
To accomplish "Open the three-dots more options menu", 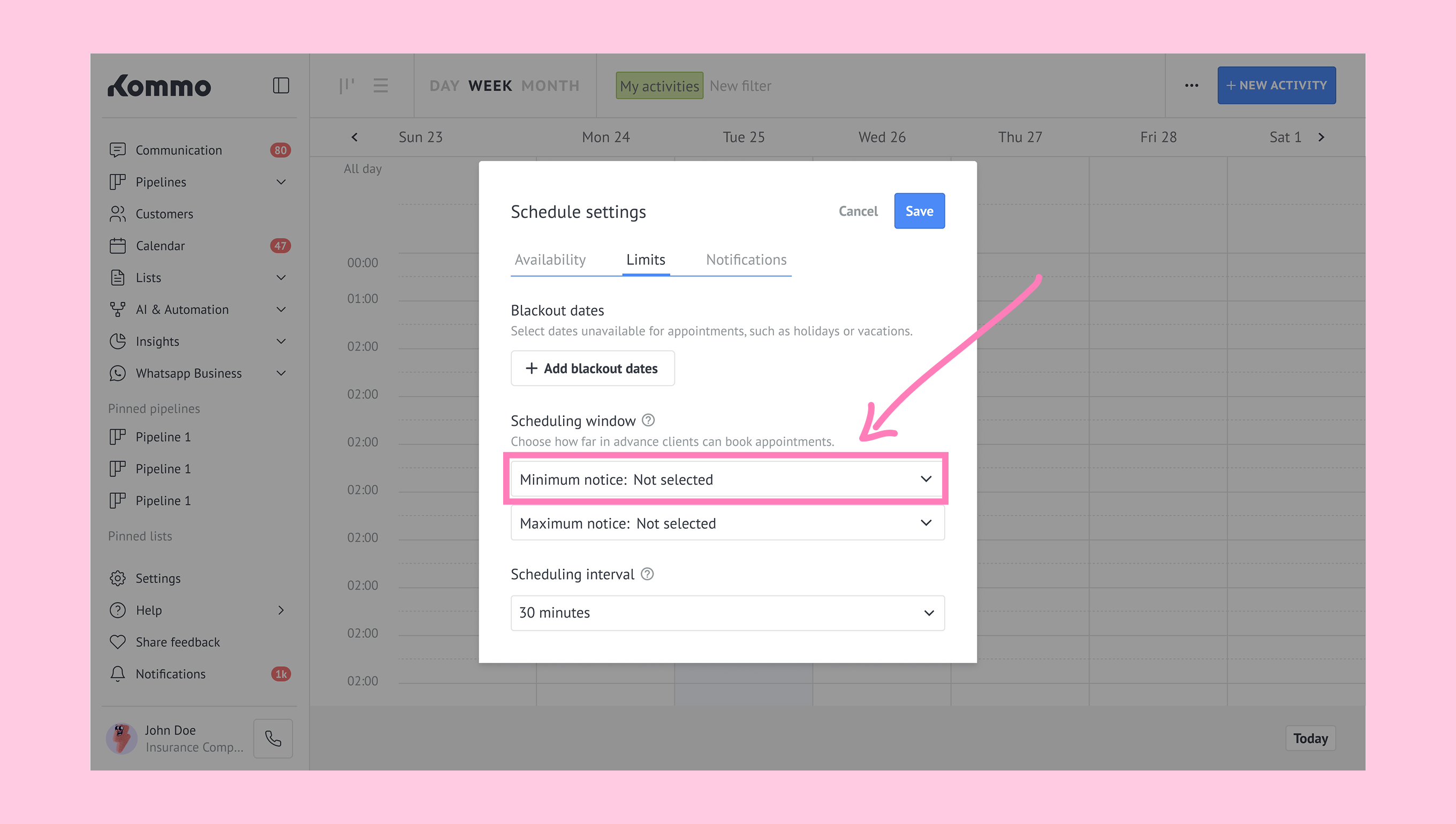I will pyautogui.click(x=1192, y=86).
